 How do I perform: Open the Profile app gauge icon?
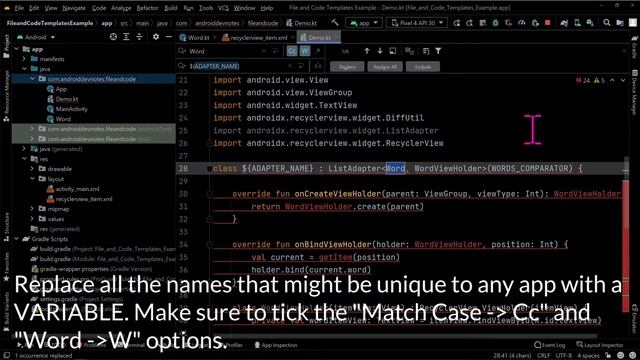[x=522, y=23]
